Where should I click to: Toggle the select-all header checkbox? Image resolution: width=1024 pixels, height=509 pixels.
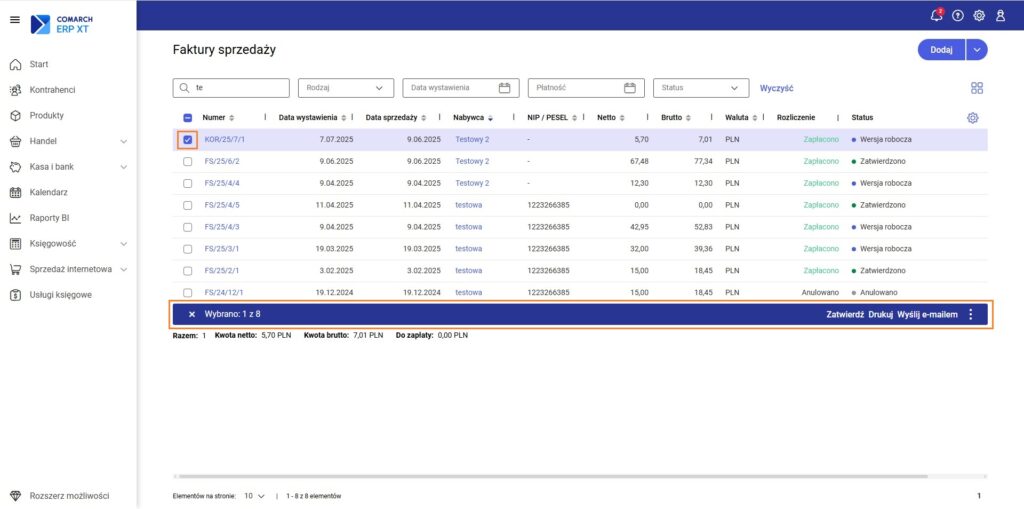point(188,118)
